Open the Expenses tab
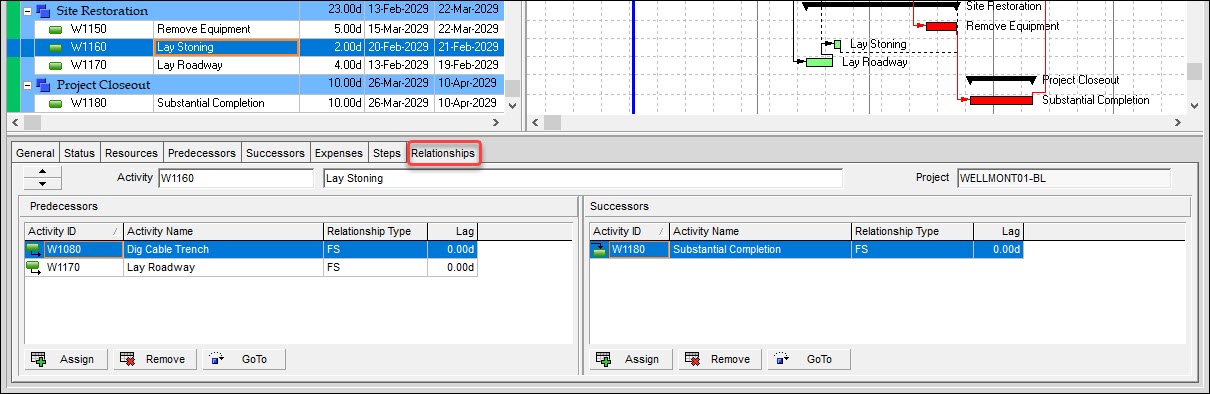Image resolution: width=1210 pixels, height=394 pixels. [338, 153]
